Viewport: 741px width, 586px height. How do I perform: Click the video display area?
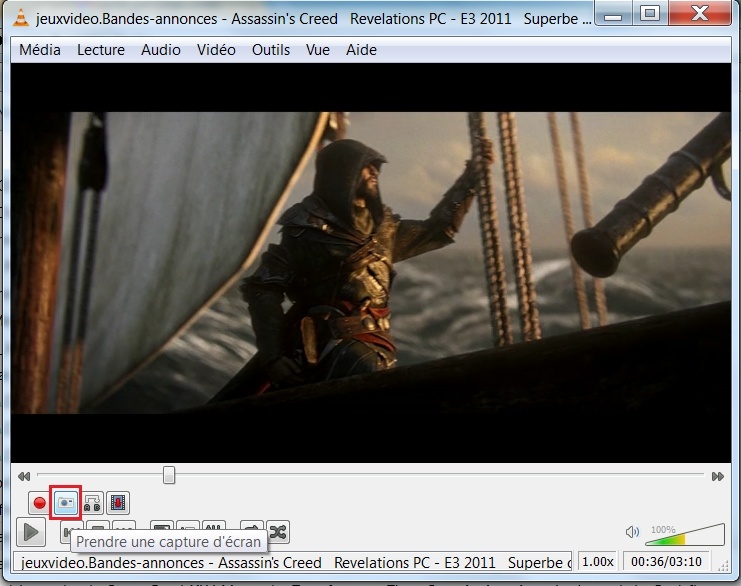(x=370, y=263)
